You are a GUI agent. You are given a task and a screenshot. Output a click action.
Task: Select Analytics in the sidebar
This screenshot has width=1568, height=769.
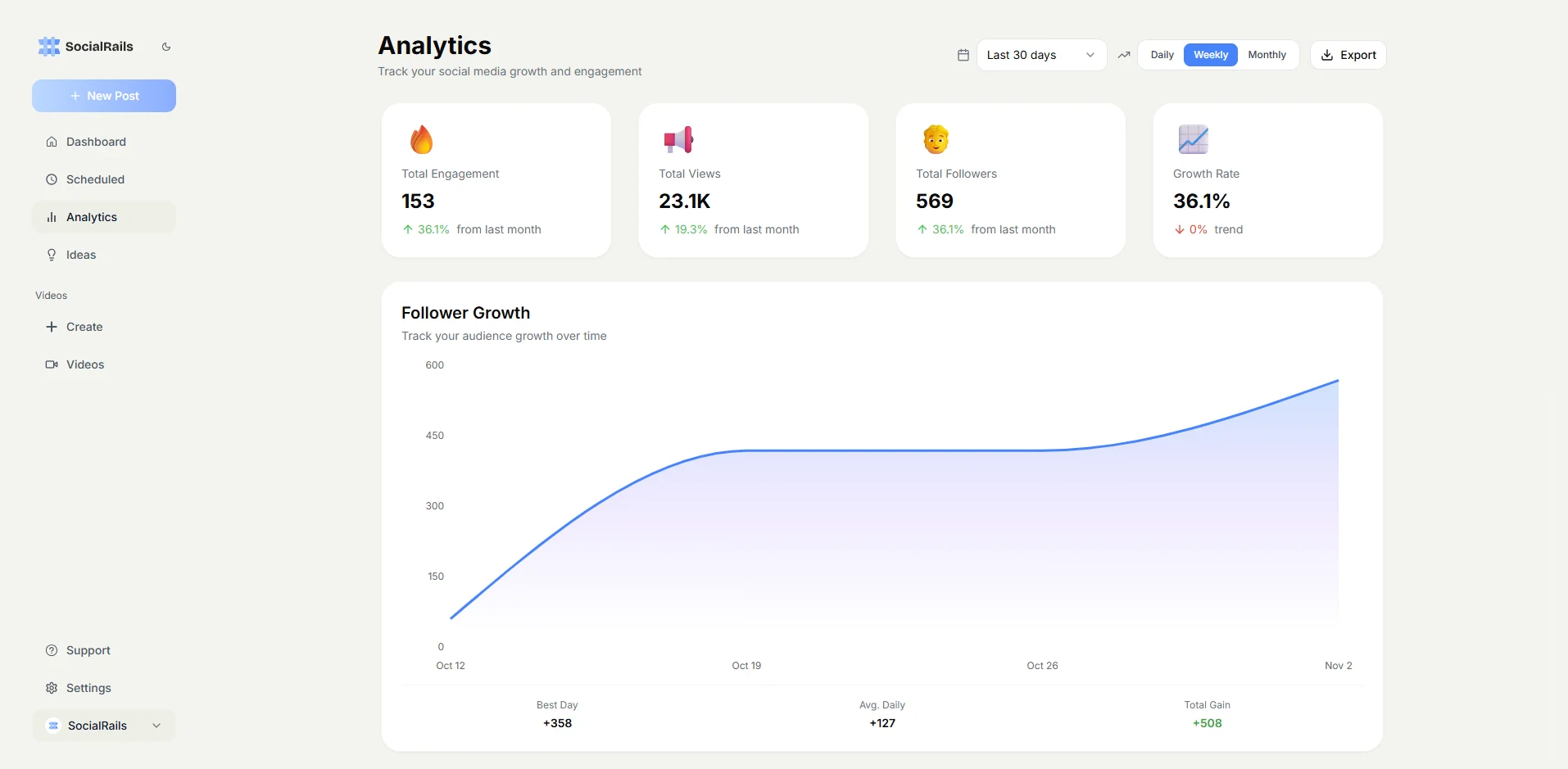[x=92, y=216]
